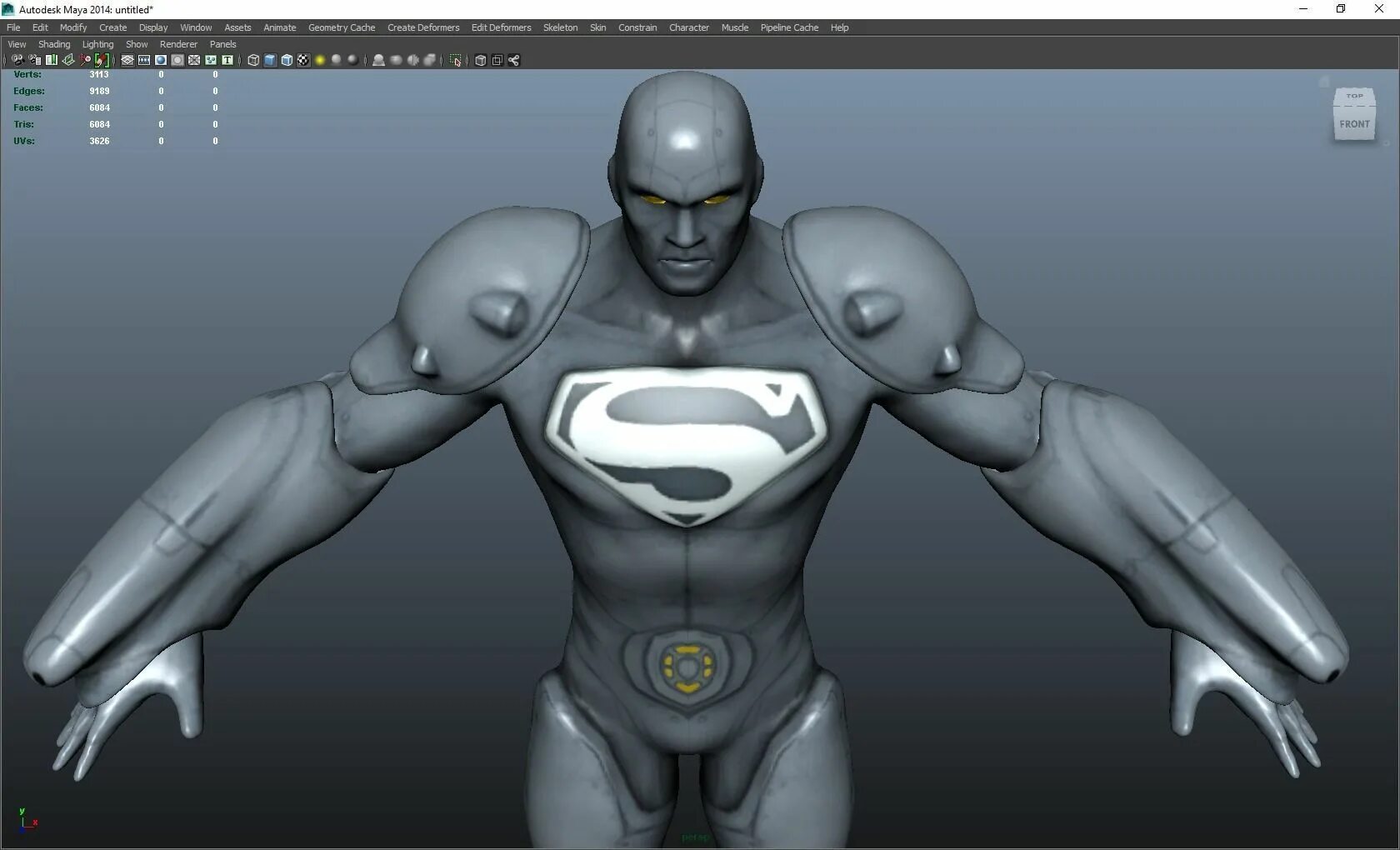This screenshot has width=1400, height=850.
Task: Select the Wireframe display cube icon
Action: 253,60
